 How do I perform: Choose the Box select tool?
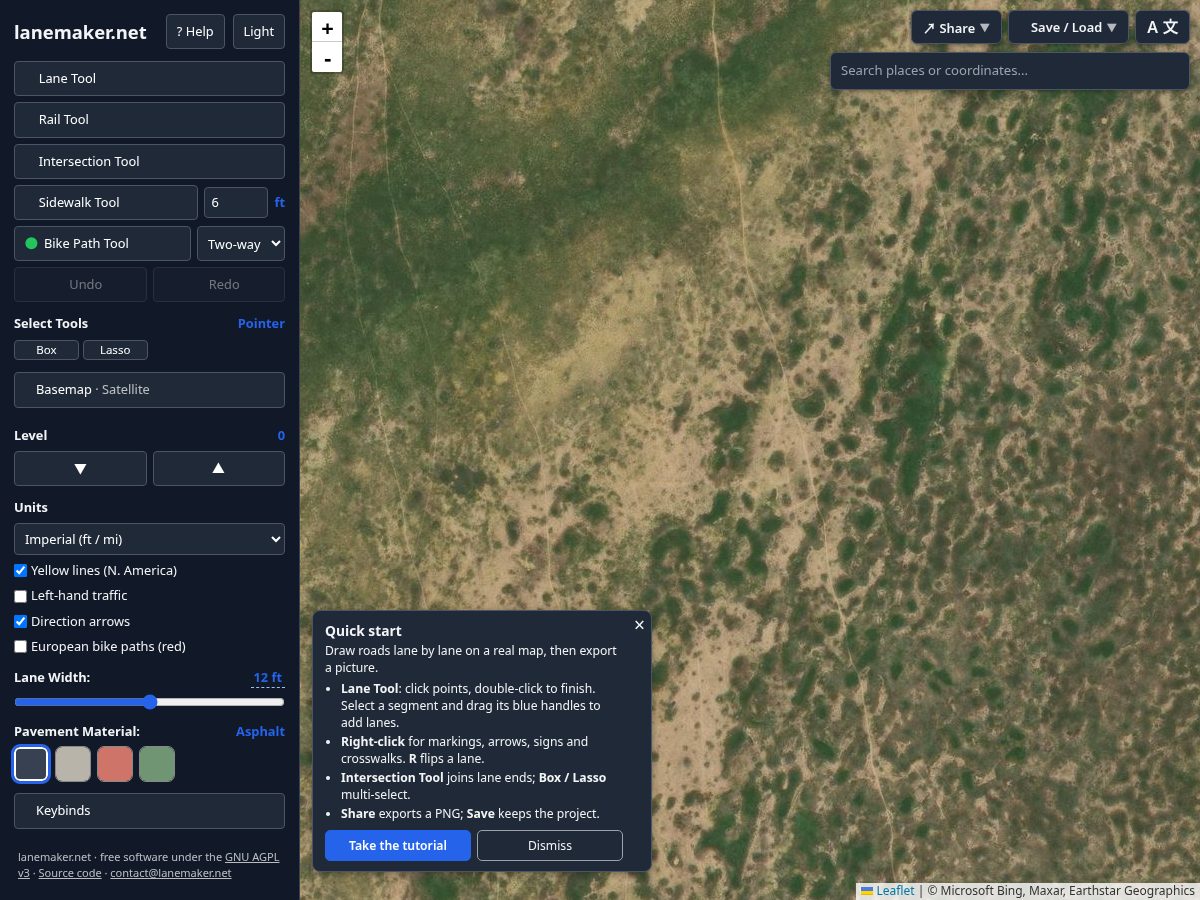(x=46, y=350)
